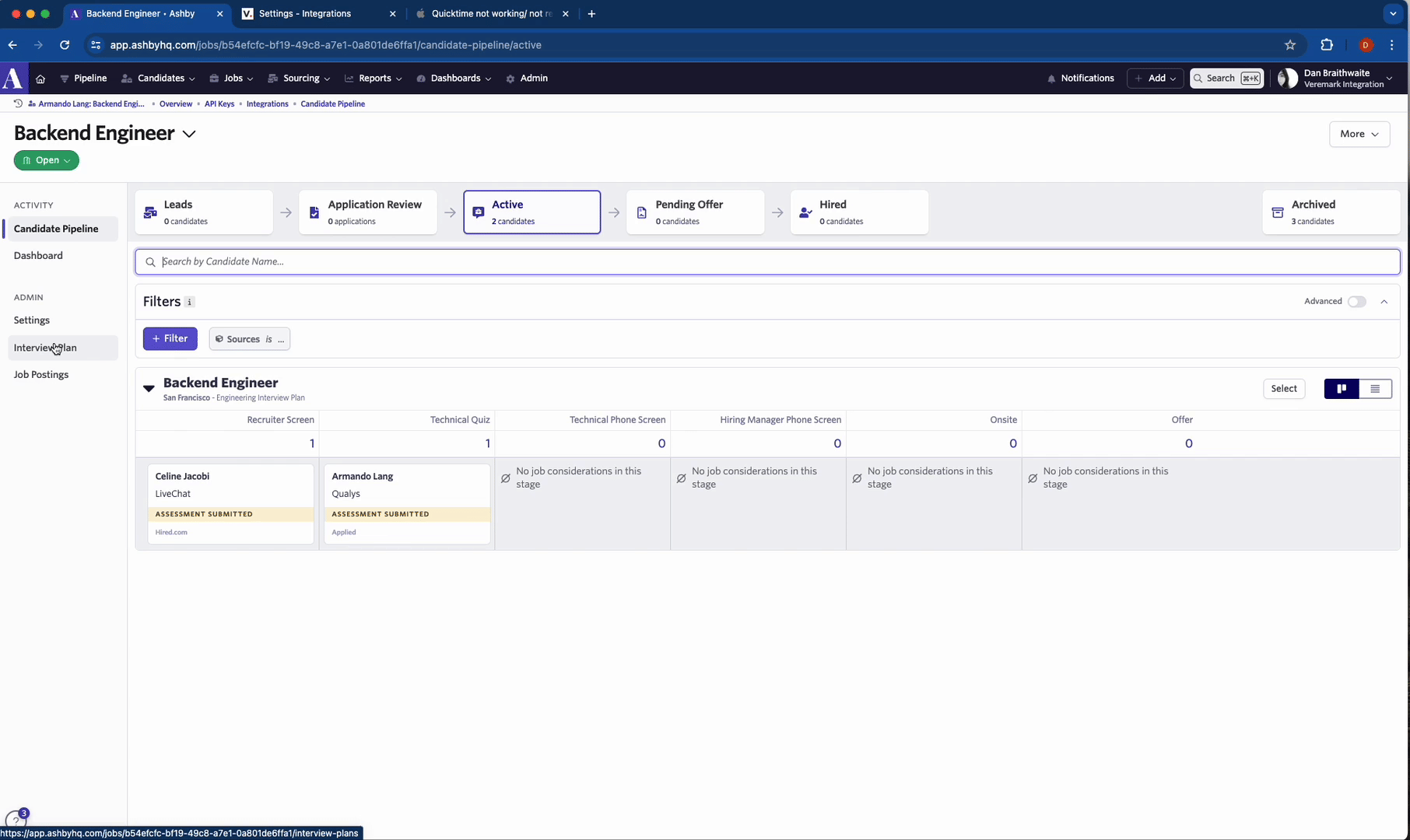
Task: Collapse the Backend Engineer group triangle
Action: pos(149,388)
